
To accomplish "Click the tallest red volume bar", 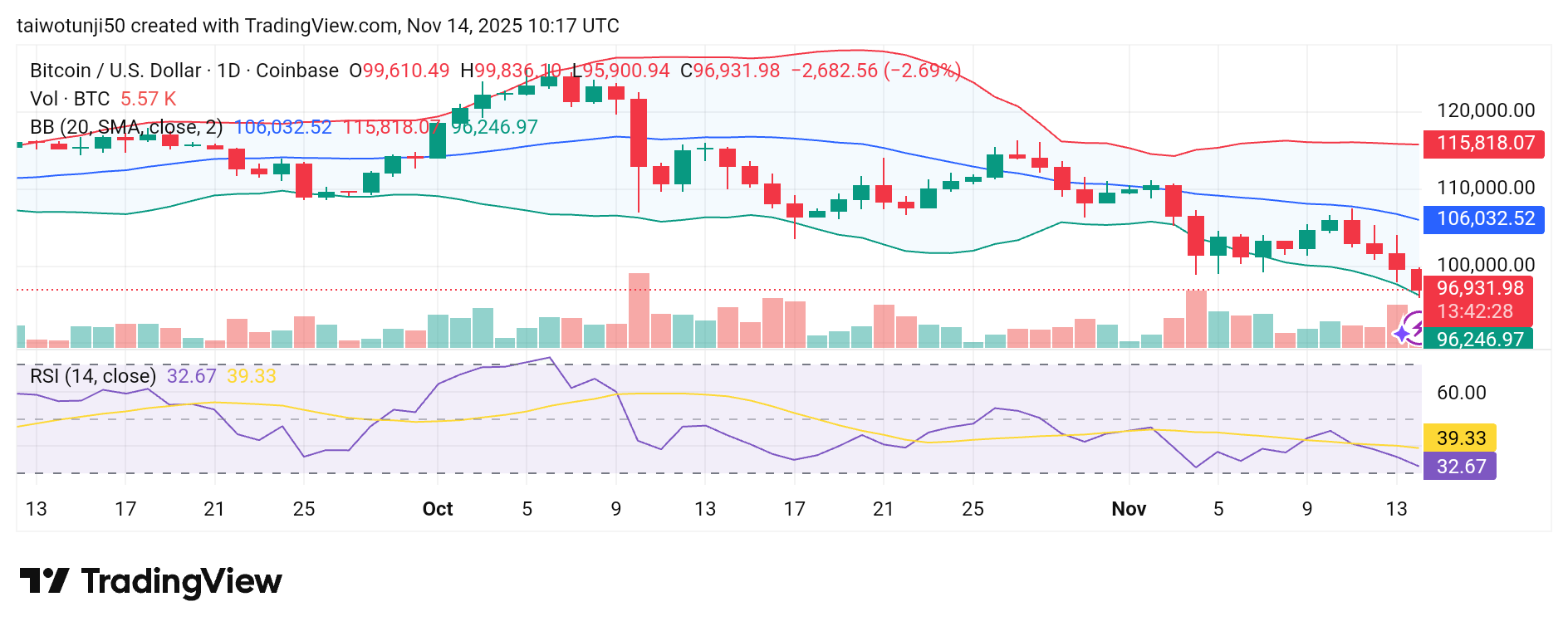I will [x=639, y=311].
